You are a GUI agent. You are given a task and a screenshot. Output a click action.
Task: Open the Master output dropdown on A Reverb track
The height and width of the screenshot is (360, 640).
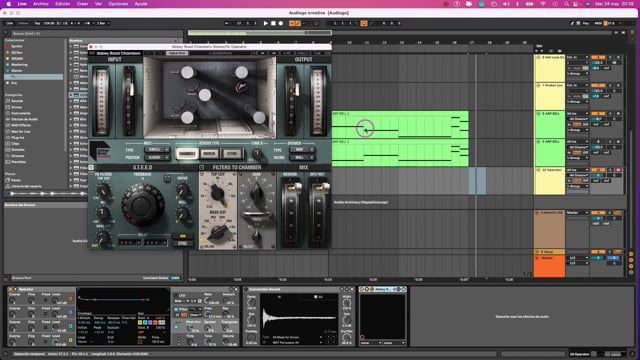578,213
